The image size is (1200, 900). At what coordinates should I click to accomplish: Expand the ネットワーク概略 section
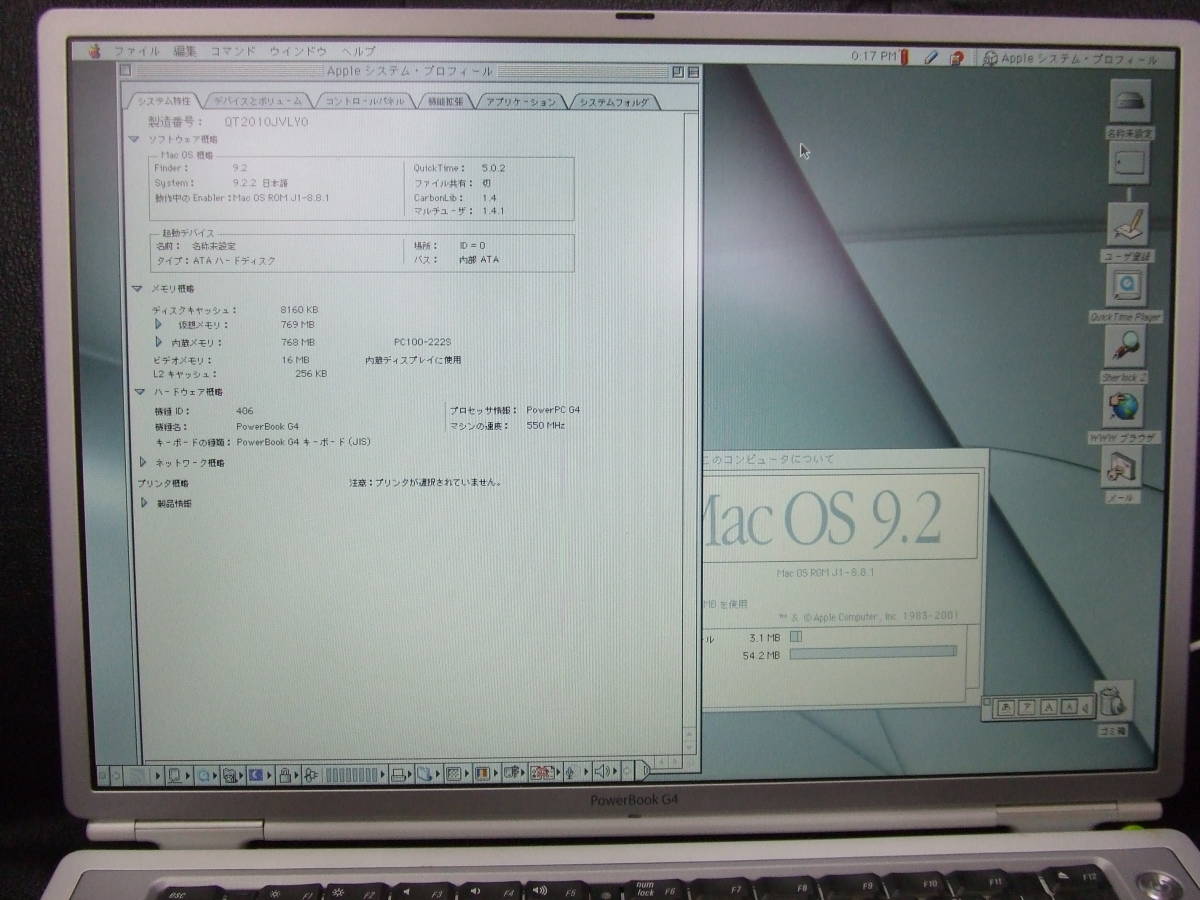(143, 462)
